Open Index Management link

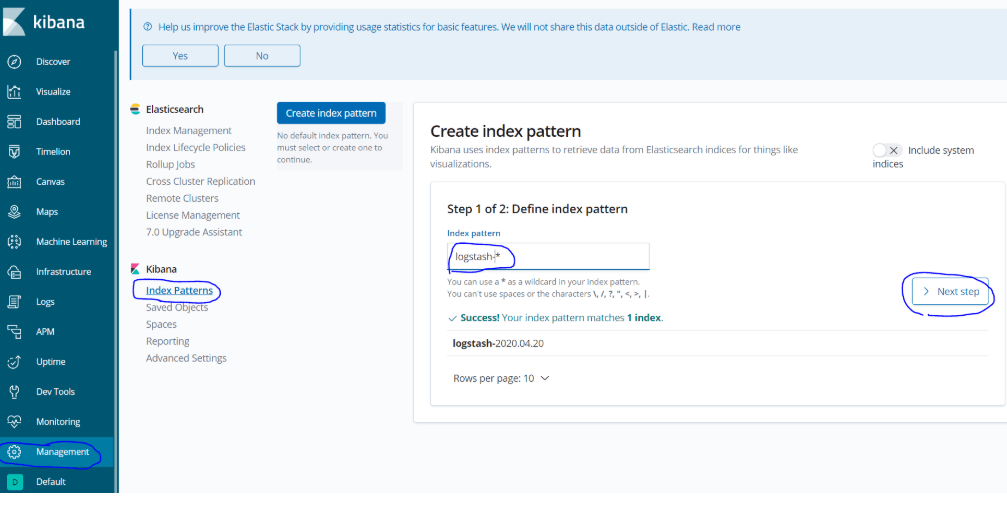pyautogui.click(x=189, y=130)
